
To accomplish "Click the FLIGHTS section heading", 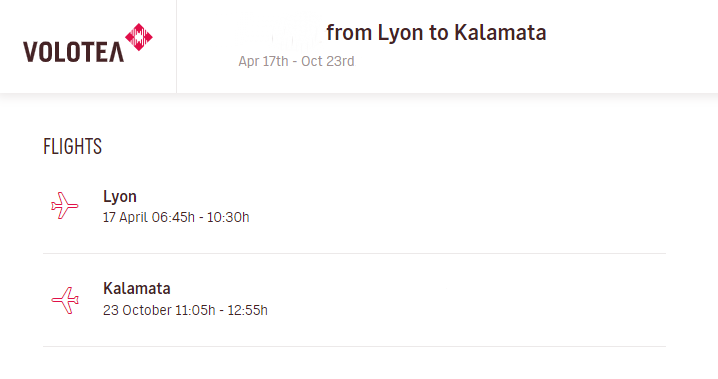I will click(x=72, y=146).
